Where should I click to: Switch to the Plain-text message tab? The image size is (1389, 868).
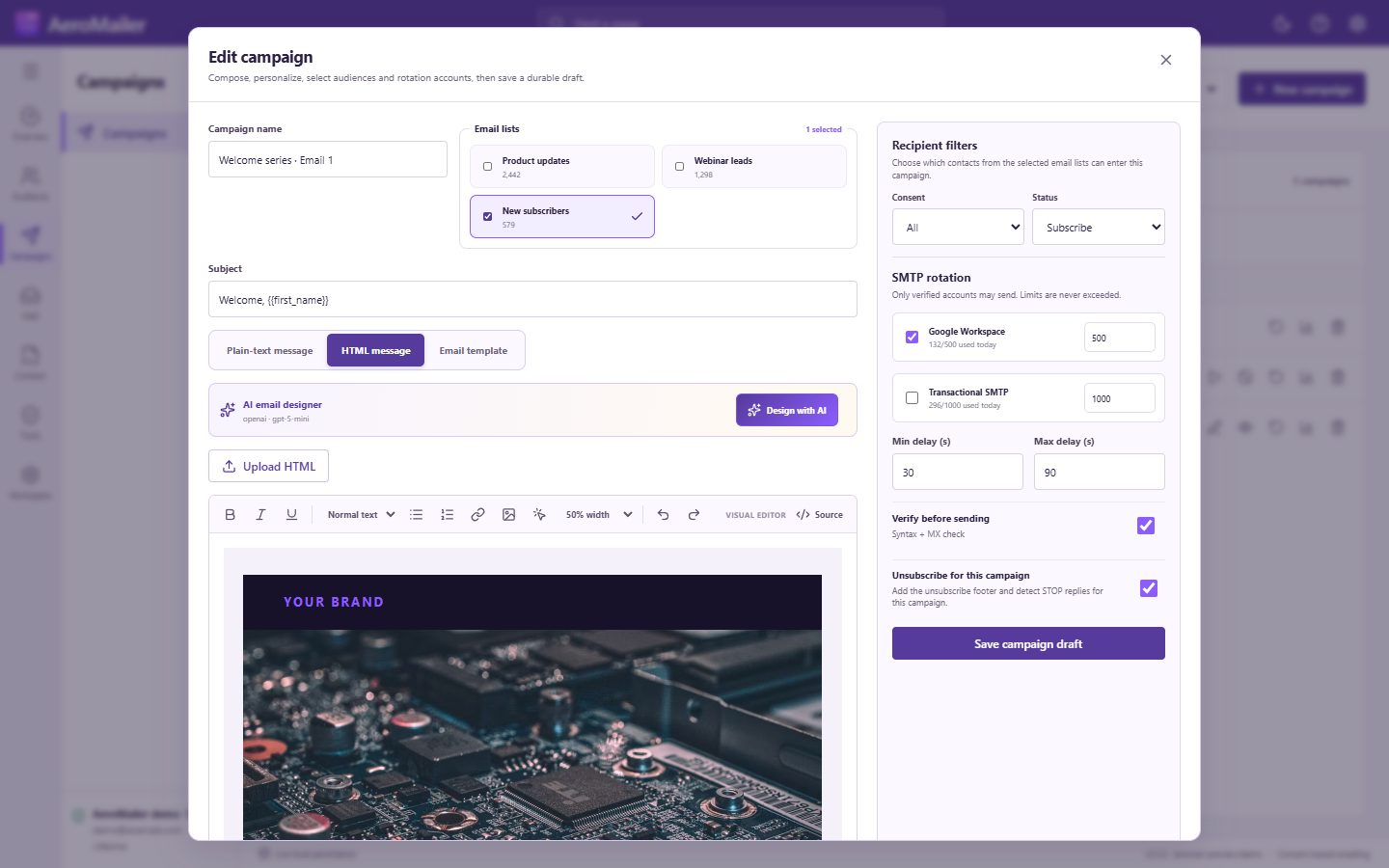[269, 351]
